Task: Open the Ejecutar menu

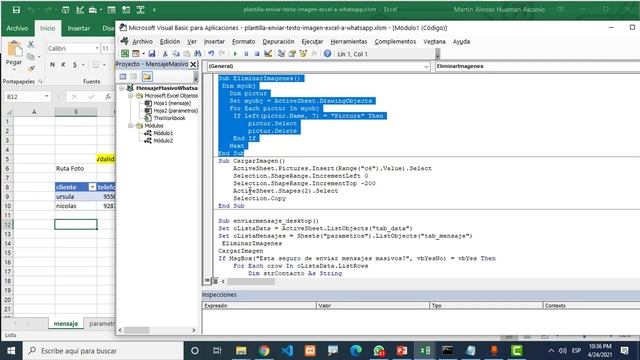Action: tap(312, 42)
